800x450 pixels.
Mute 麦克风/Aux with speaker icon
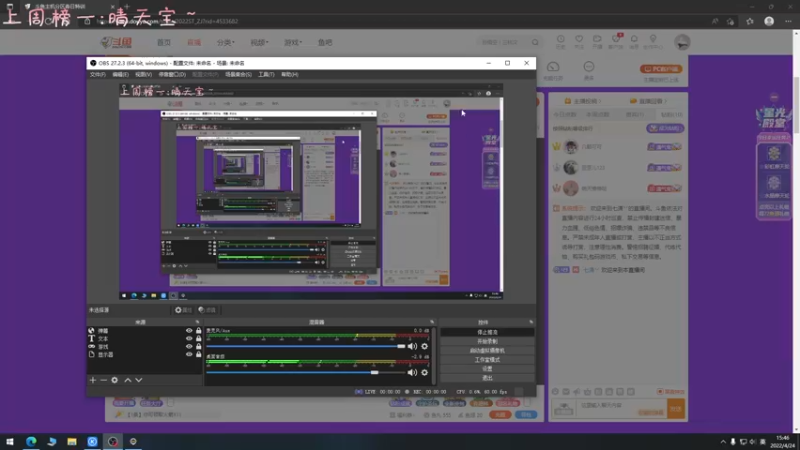click(412, 346)
